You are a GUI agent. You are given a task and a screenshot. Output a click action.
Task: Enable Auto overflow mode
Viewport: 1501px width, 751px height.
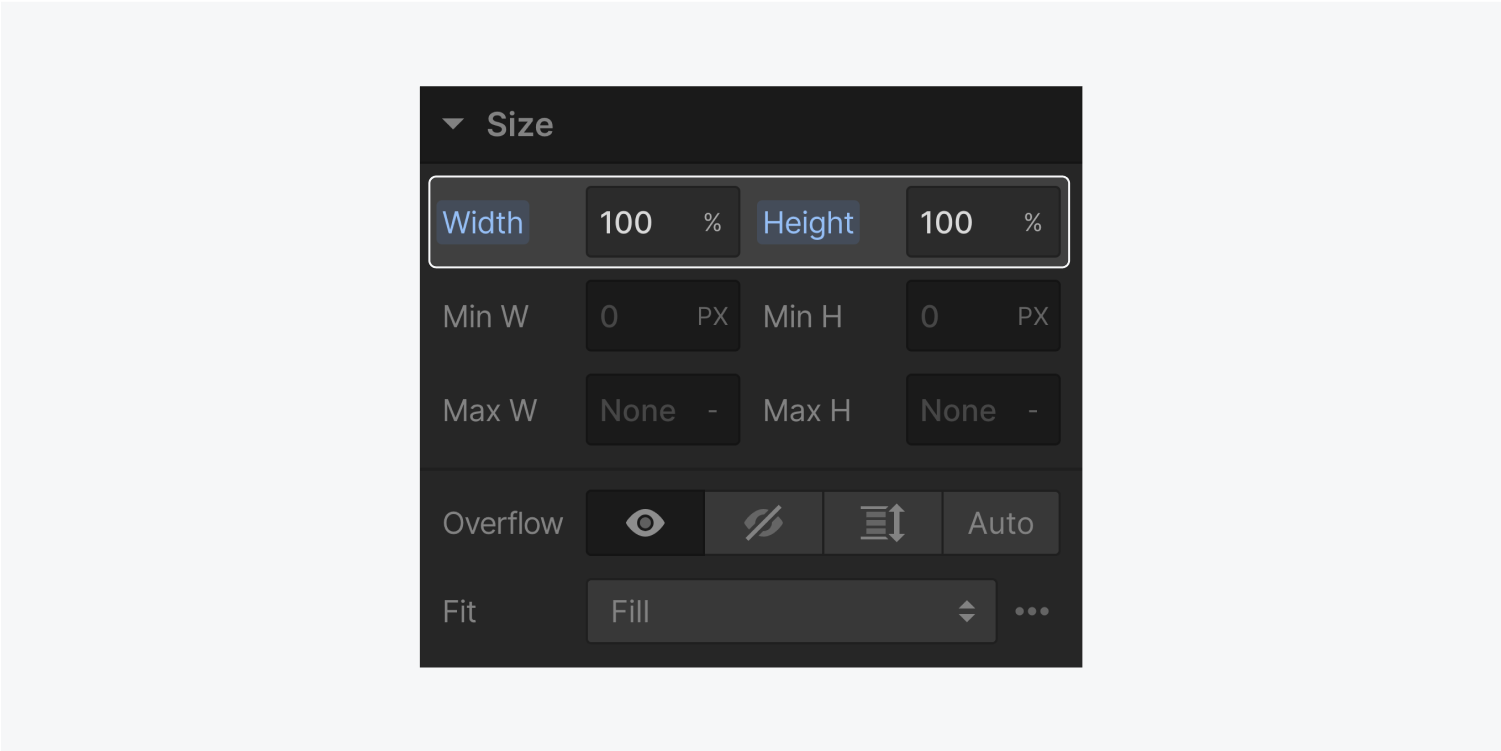tap(1000, 522)
